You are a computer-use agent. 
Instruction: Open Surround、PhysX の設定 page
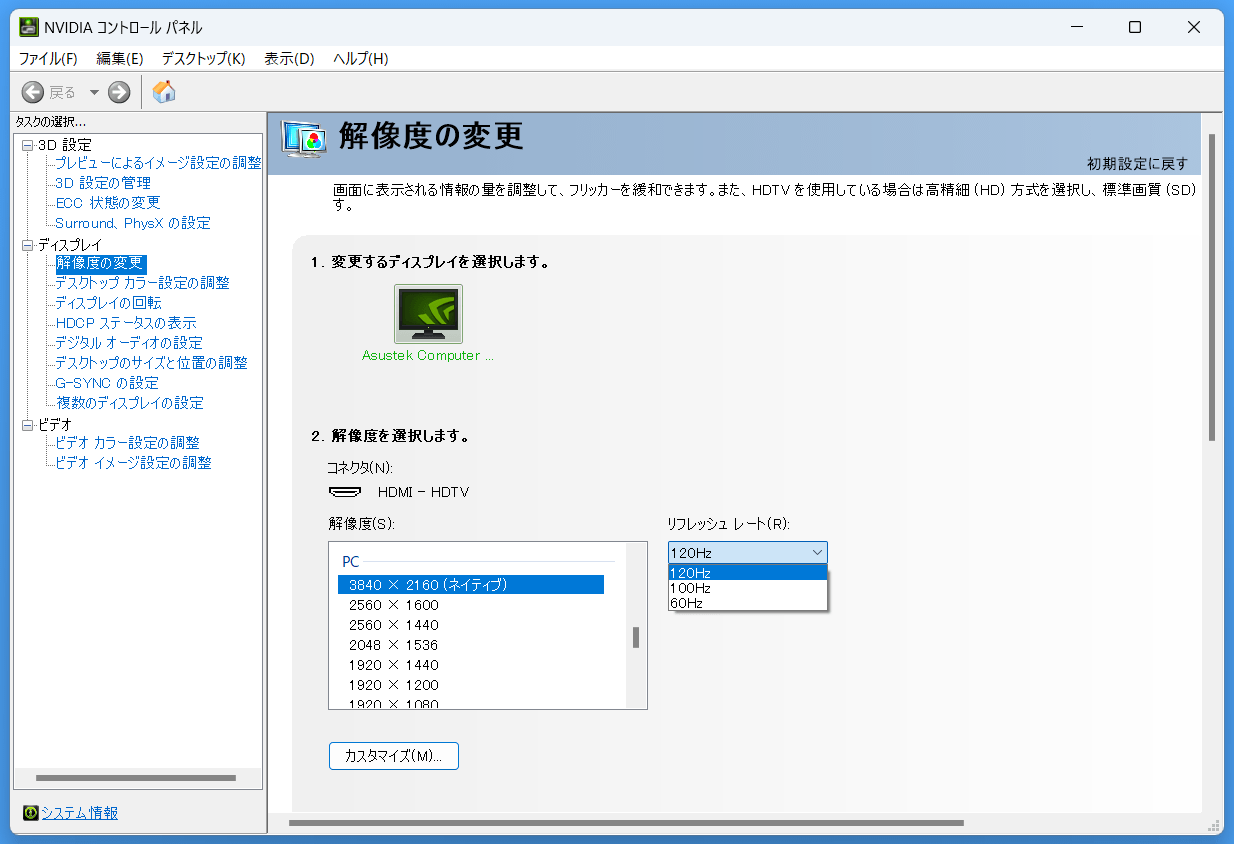[133, 223]
